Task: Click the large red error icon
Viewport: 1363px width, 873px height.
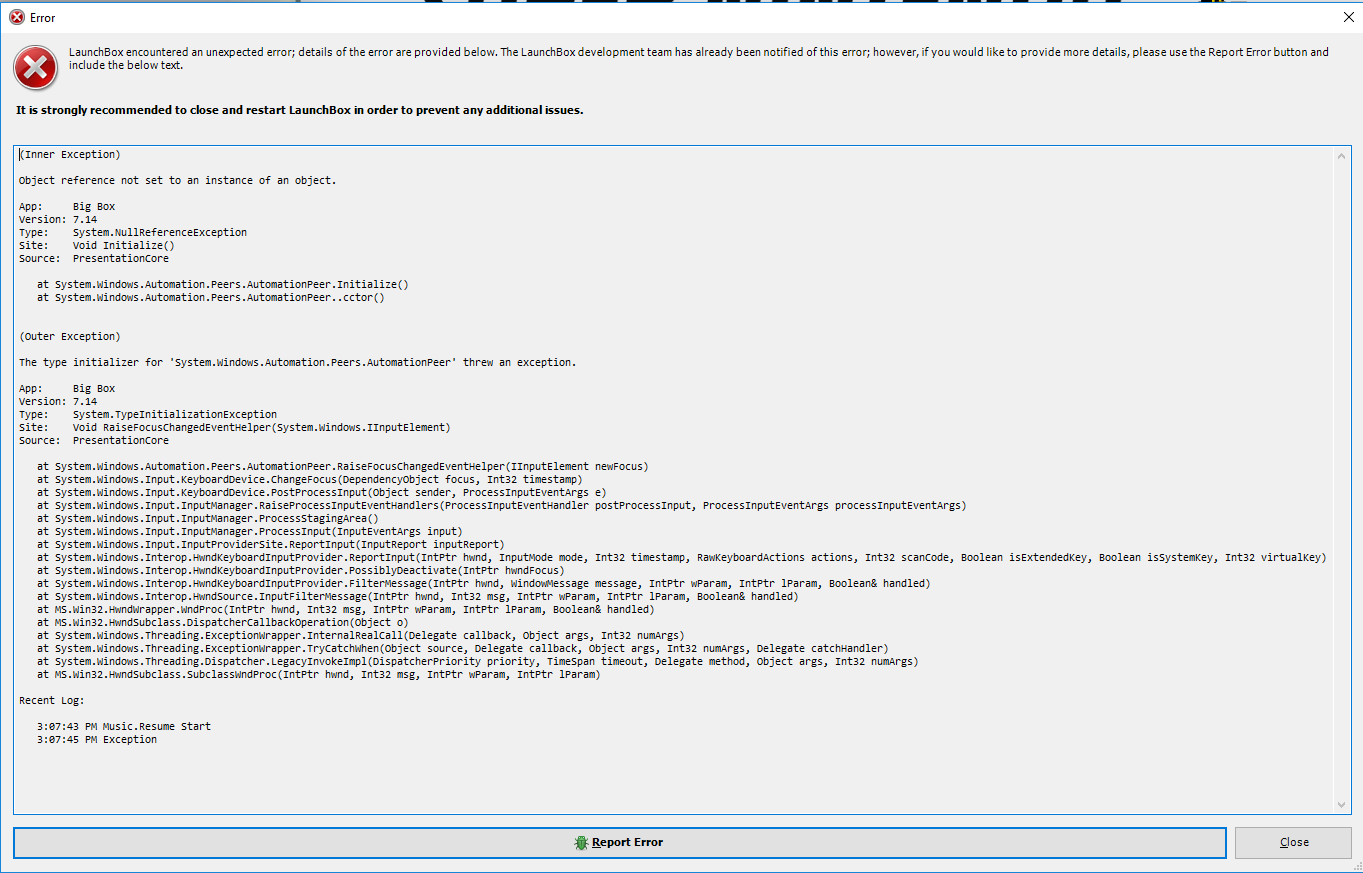Action: pyautogui.click(x=35, y=67)
